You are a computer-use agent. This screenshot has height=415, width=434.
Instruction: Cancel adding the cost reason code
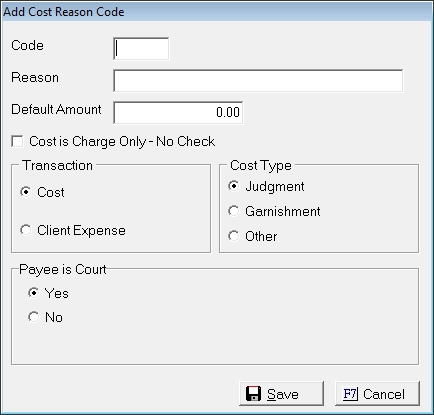coord(377,394)
